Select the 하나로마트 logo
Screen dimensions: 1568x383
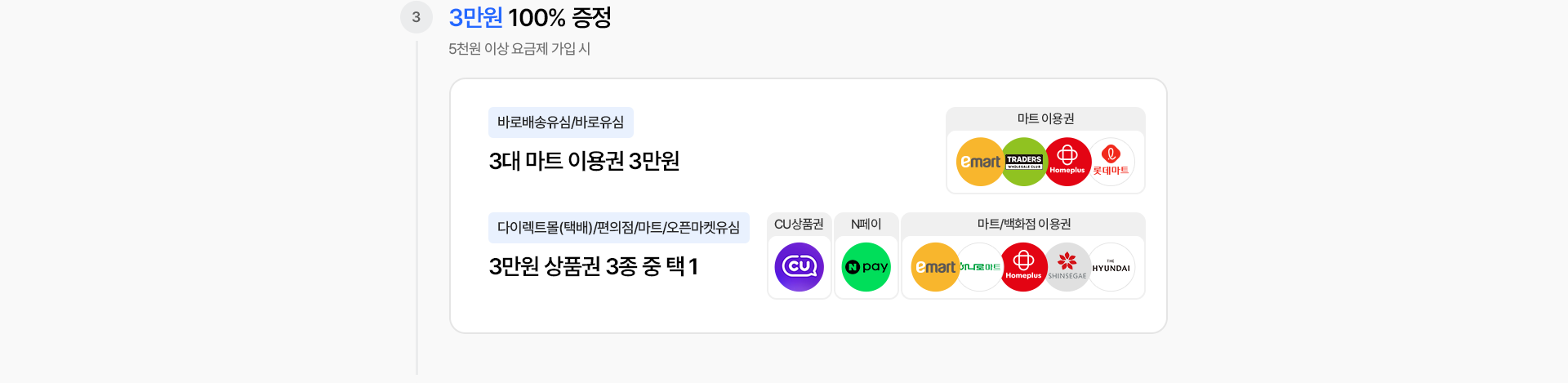[979, 267]
